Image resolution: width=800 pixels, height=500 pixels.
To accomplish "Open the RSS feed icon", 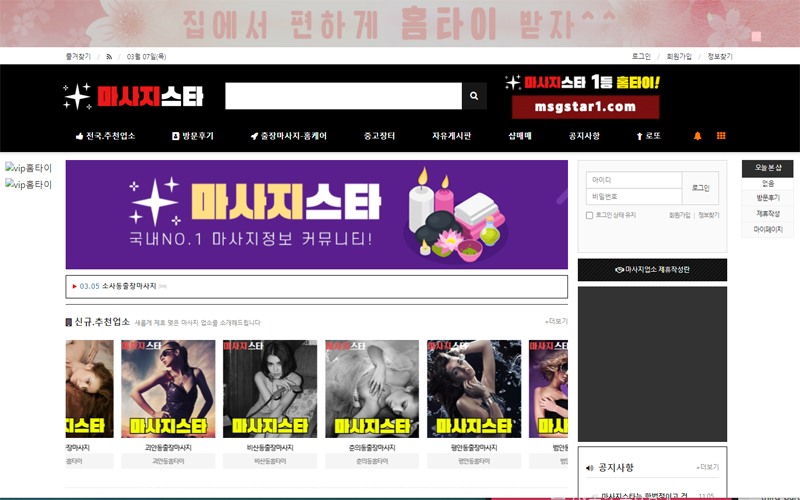I will coord(109,57).
